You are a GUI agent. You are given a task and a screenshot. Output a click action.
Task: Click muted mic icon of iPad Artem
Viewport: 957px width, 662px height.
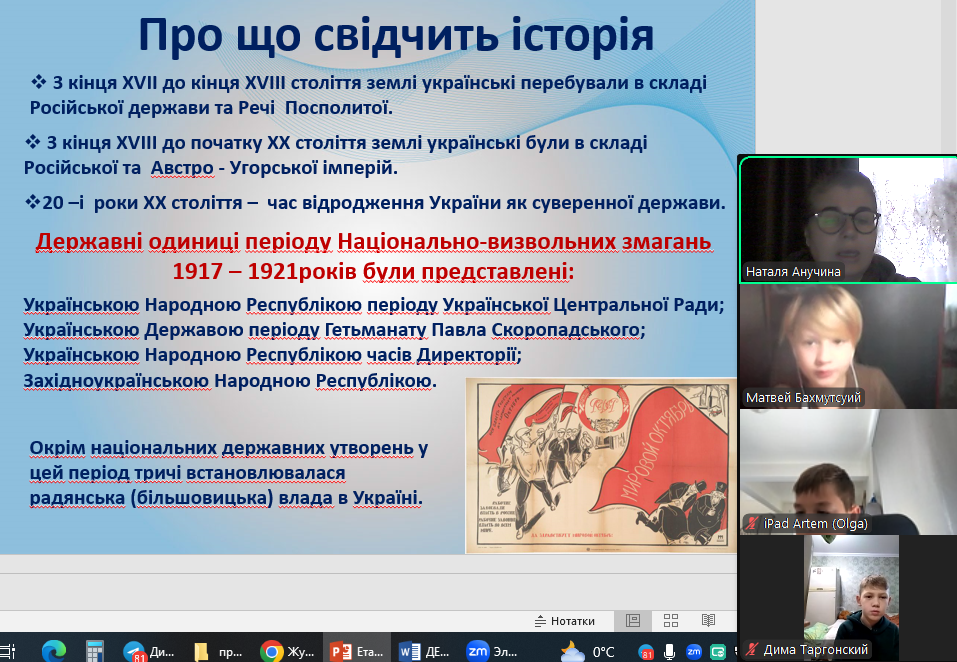coord(751,523)
